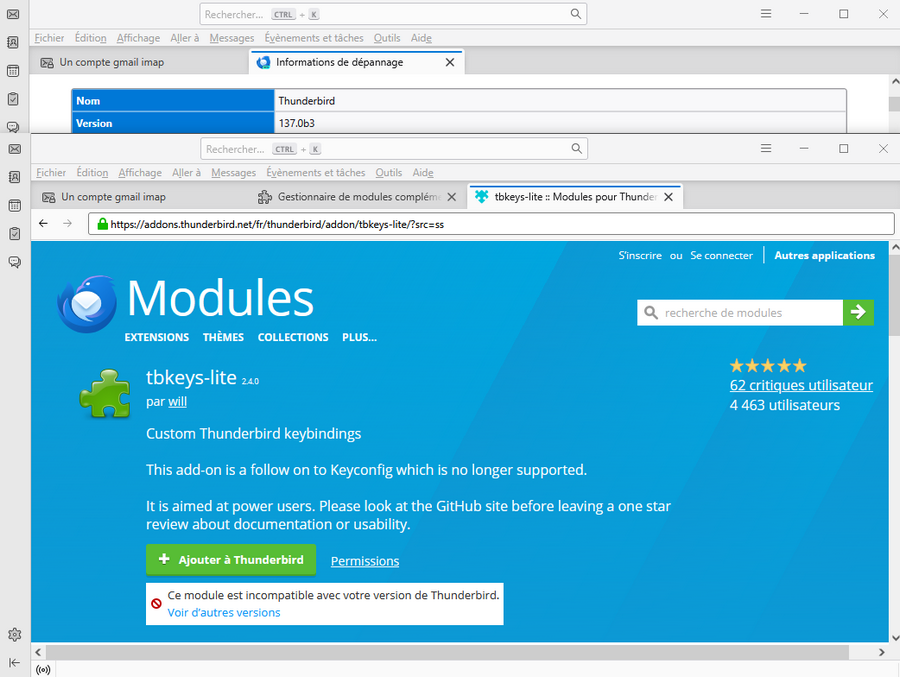Screen dimensions: 900x677
Task: Click Ajouter à Thunderbird button
Action: [x=231, y=560]
